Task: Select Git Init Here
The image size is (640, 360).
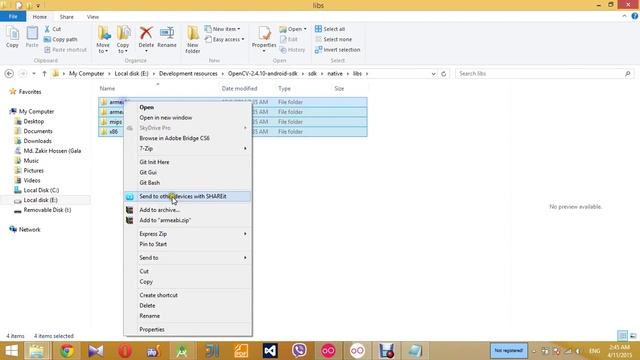Action: [x=154, y=162]
